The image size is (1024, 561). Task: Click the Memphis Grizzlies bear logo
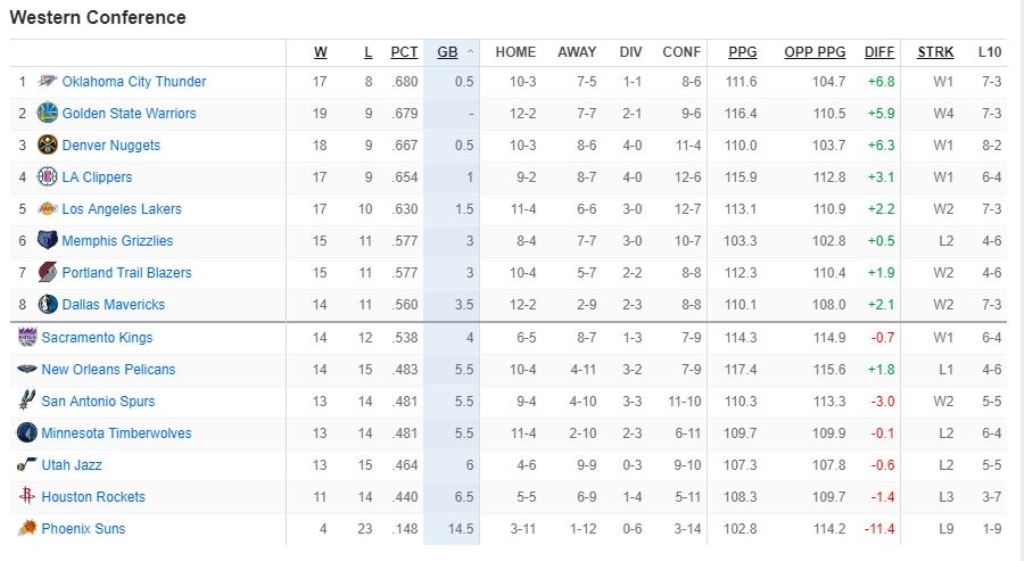47,241
